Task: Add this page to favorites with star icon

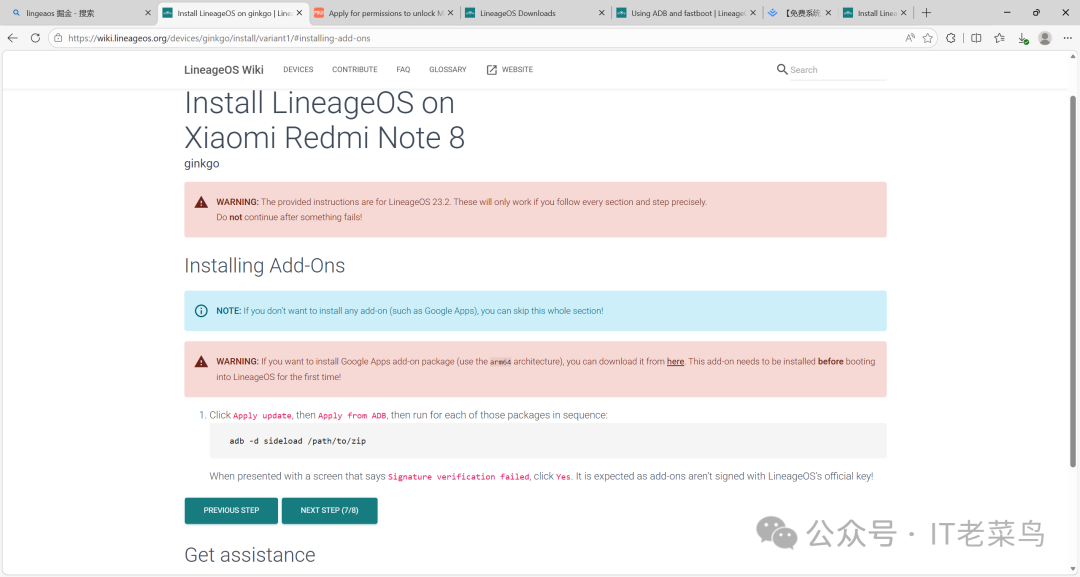Action: tap(928, 38)
